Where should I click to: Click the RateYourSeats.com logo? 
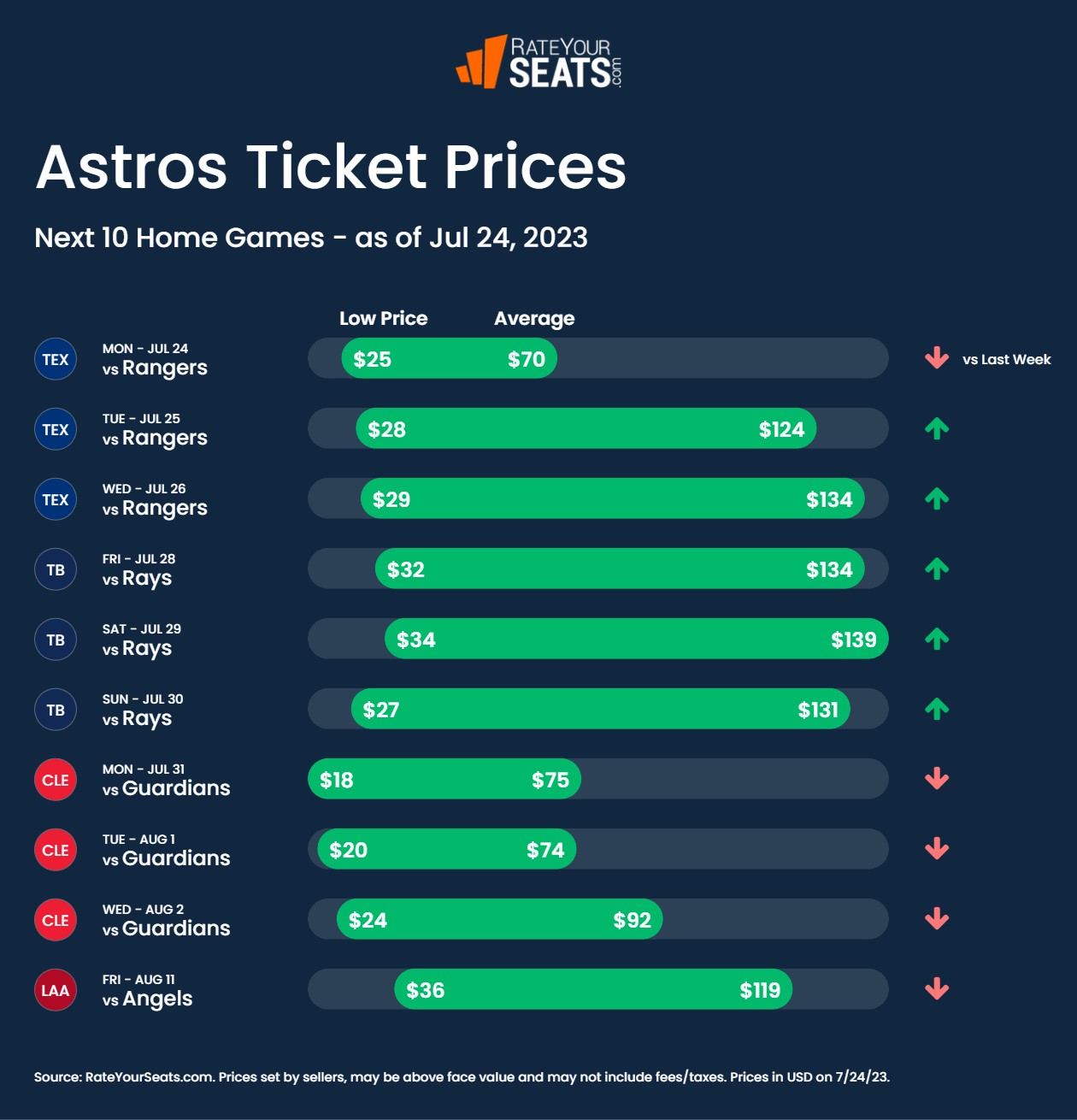(538, 62)
